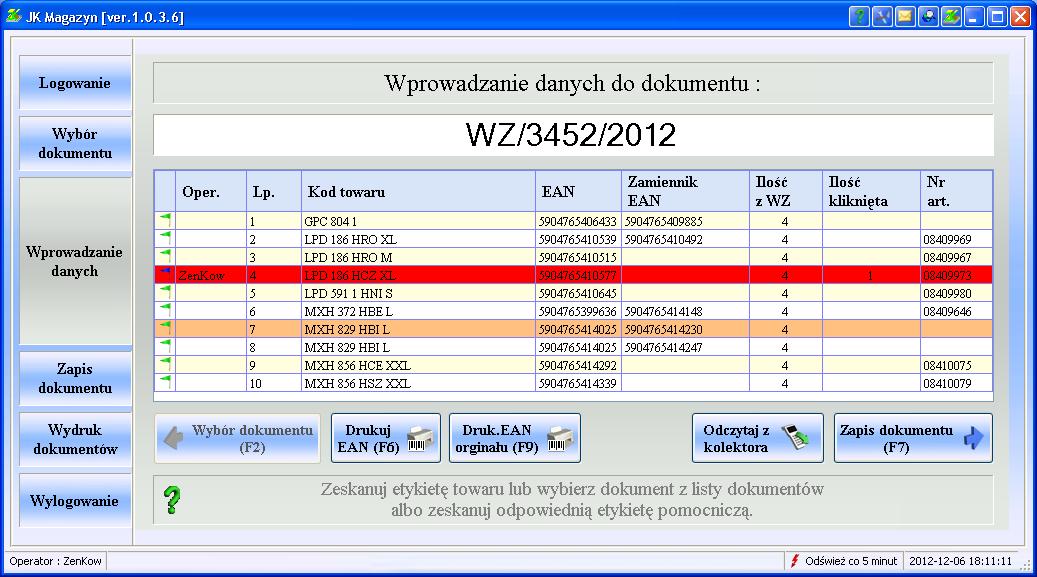Viewport: 1037px width, 577px height.
Task: Click the red lightning refresh icon in status bar
Action: click(x=795, y=561)
